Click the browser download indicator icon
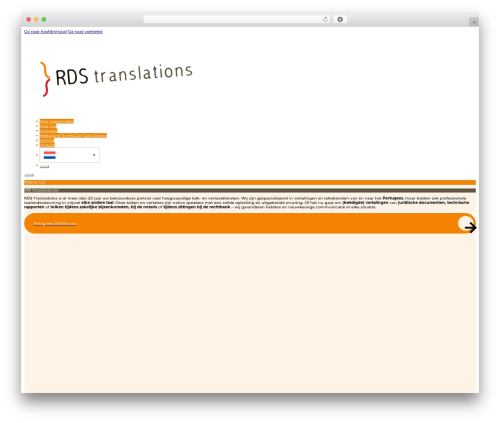 pos(340,19)
